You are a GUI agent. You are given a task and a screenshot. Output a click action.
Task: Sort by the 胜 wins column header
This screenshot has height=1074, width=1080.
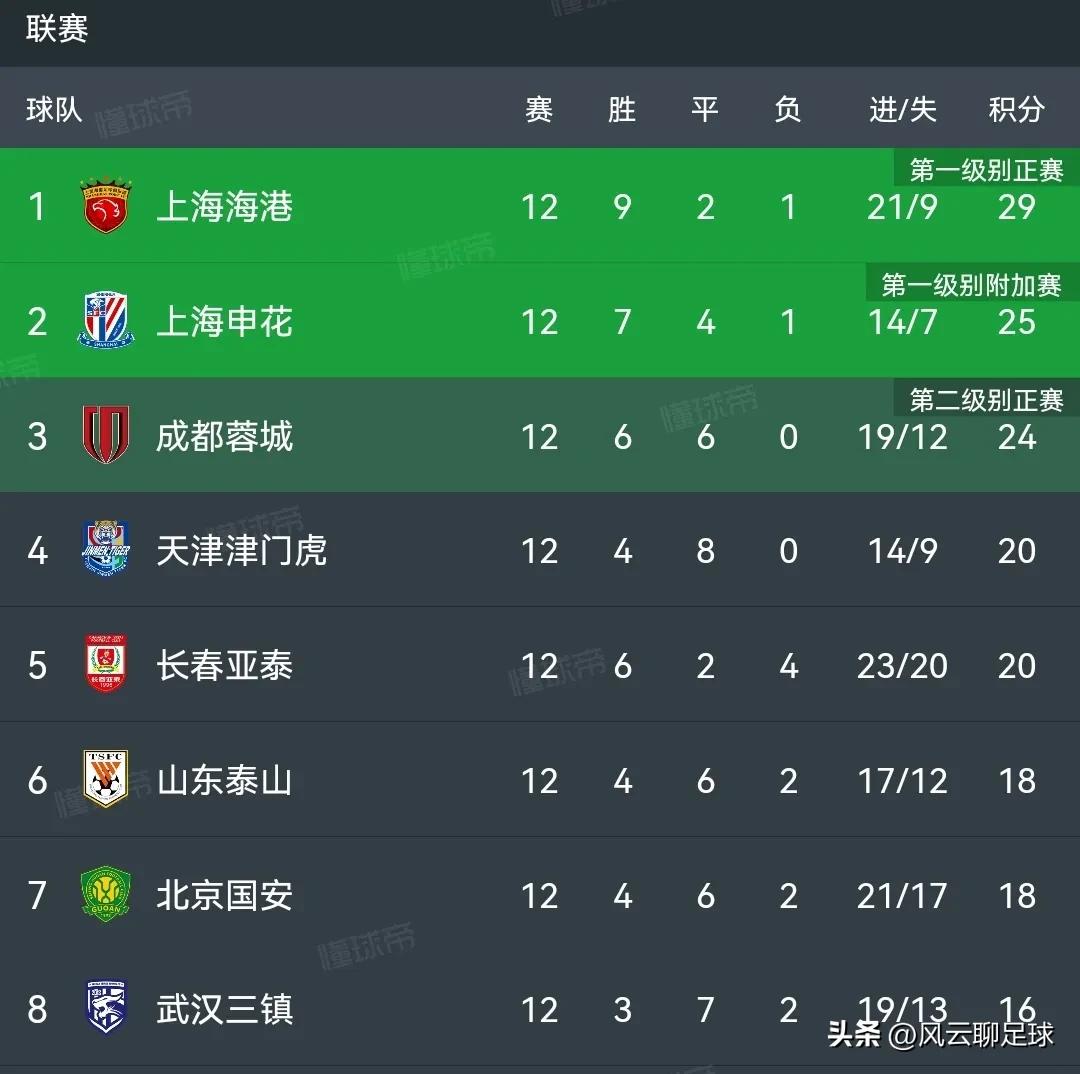(x=622, y=110)
